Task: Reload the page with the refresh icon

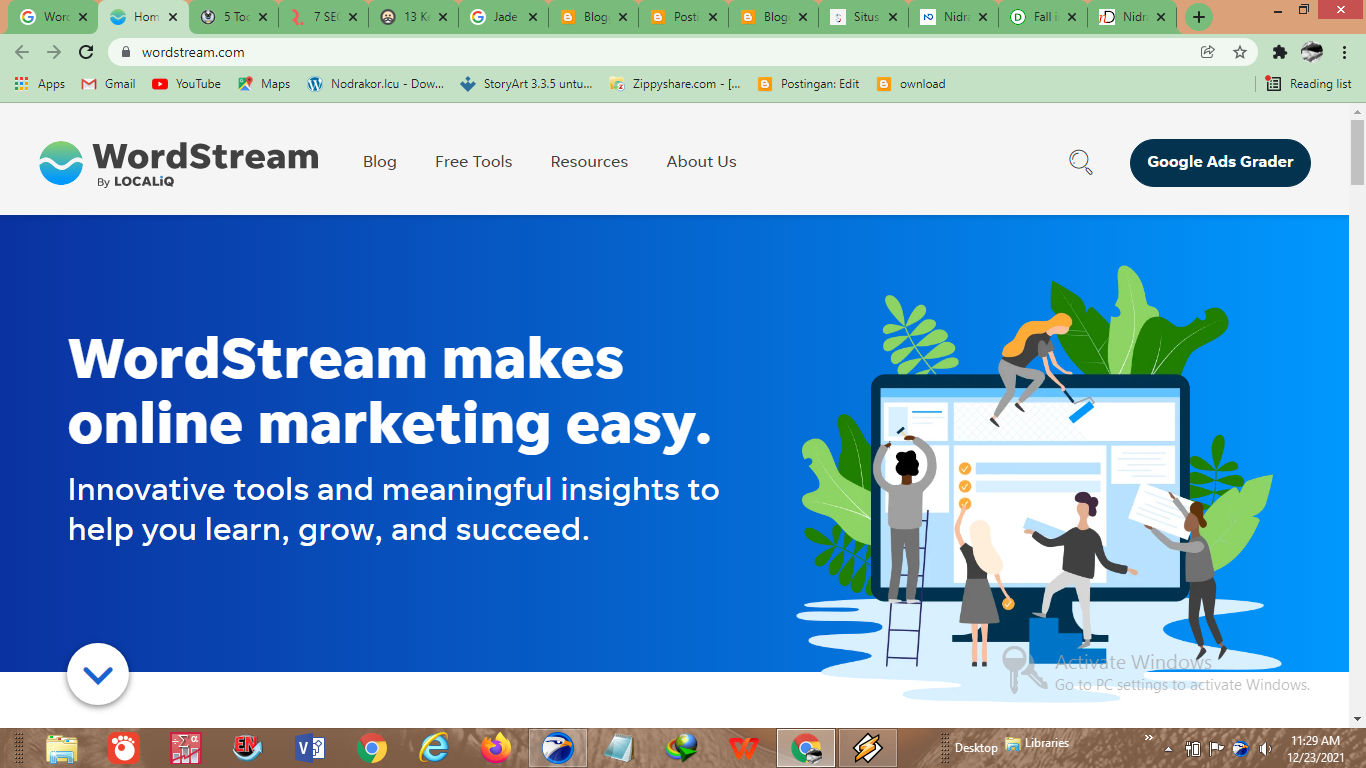Action: coord(86,52)
